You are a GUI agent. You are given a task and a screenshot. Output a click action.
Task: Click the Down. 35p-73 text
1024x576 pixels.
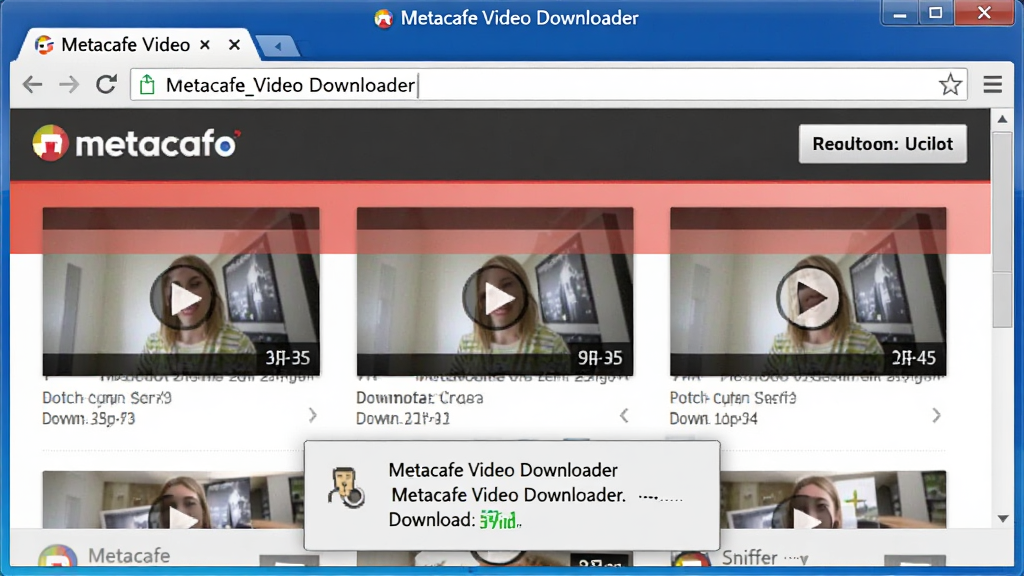[x=89, y=419]
